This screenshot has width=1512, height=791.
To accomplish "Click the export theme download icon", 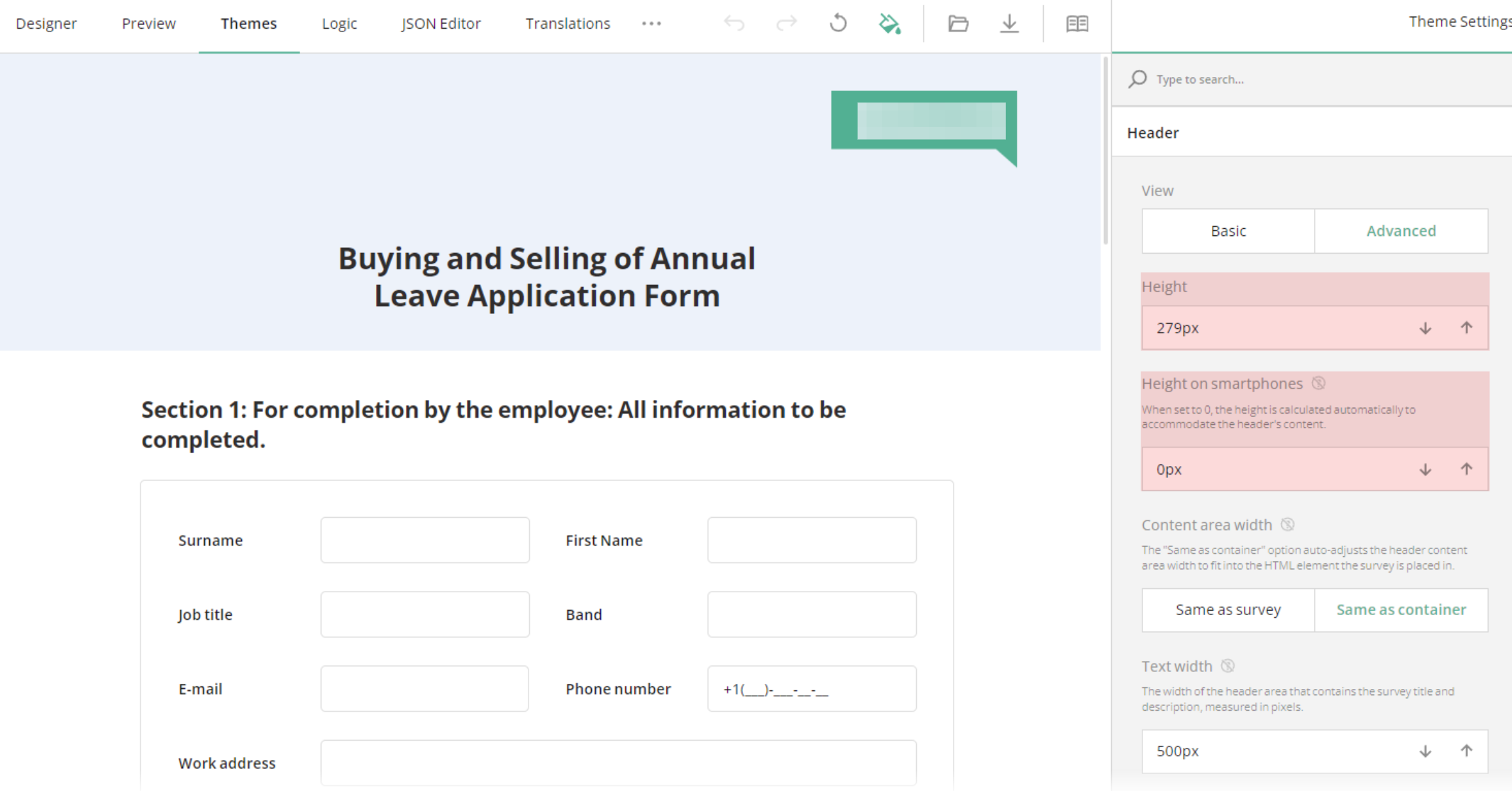I will pos(1009,24).
